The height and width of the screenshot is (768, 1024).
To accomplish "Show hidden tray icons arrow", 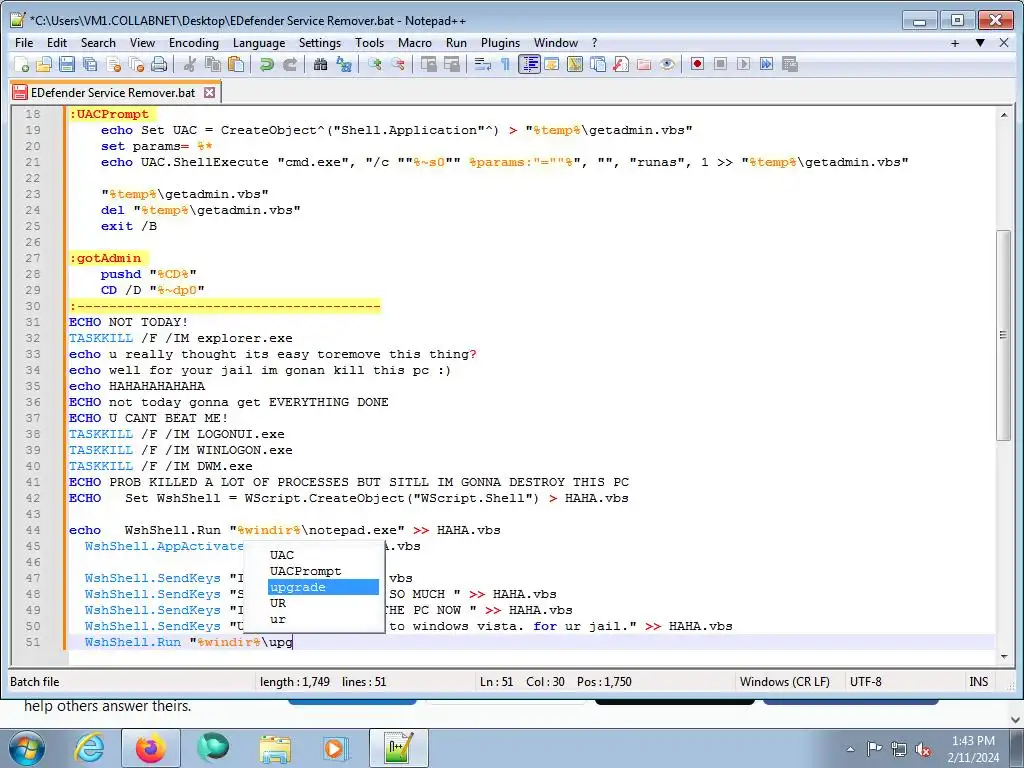I will pyautogui.click(x=850, y=748).
